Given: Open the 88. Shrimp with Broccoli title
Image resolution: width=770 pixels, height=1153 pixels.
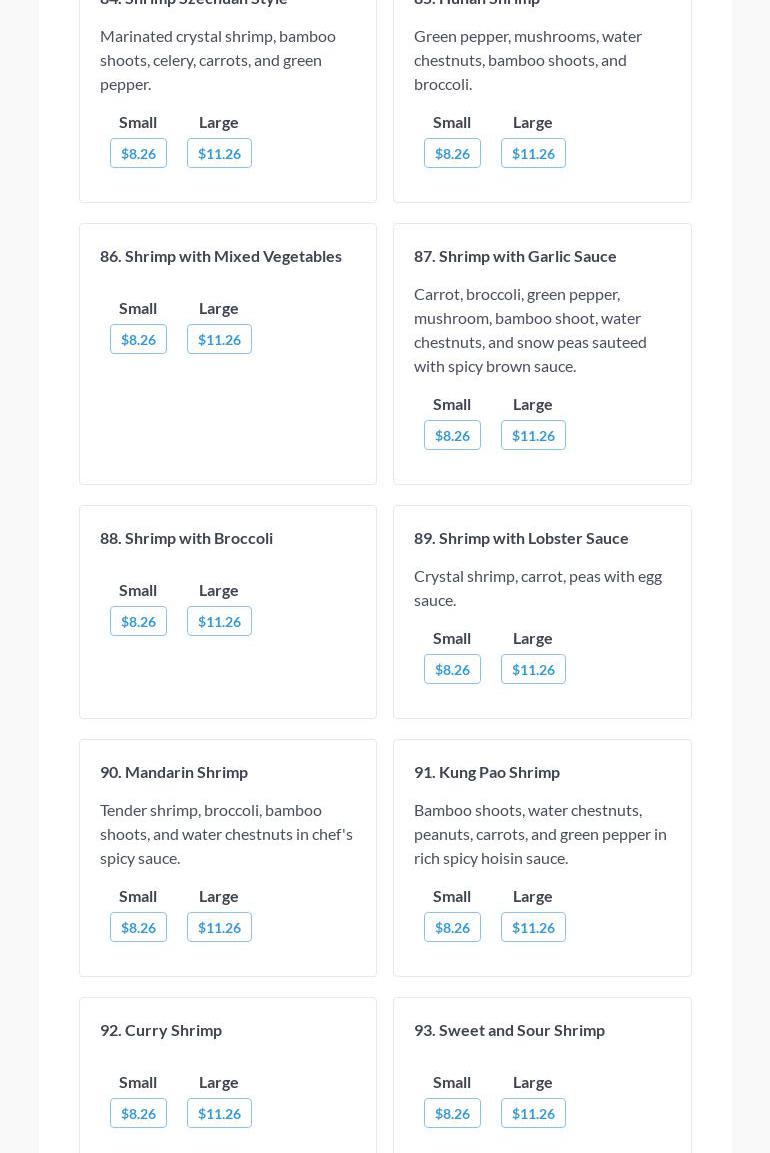Looking at the screenshot, I should (186, 538).
